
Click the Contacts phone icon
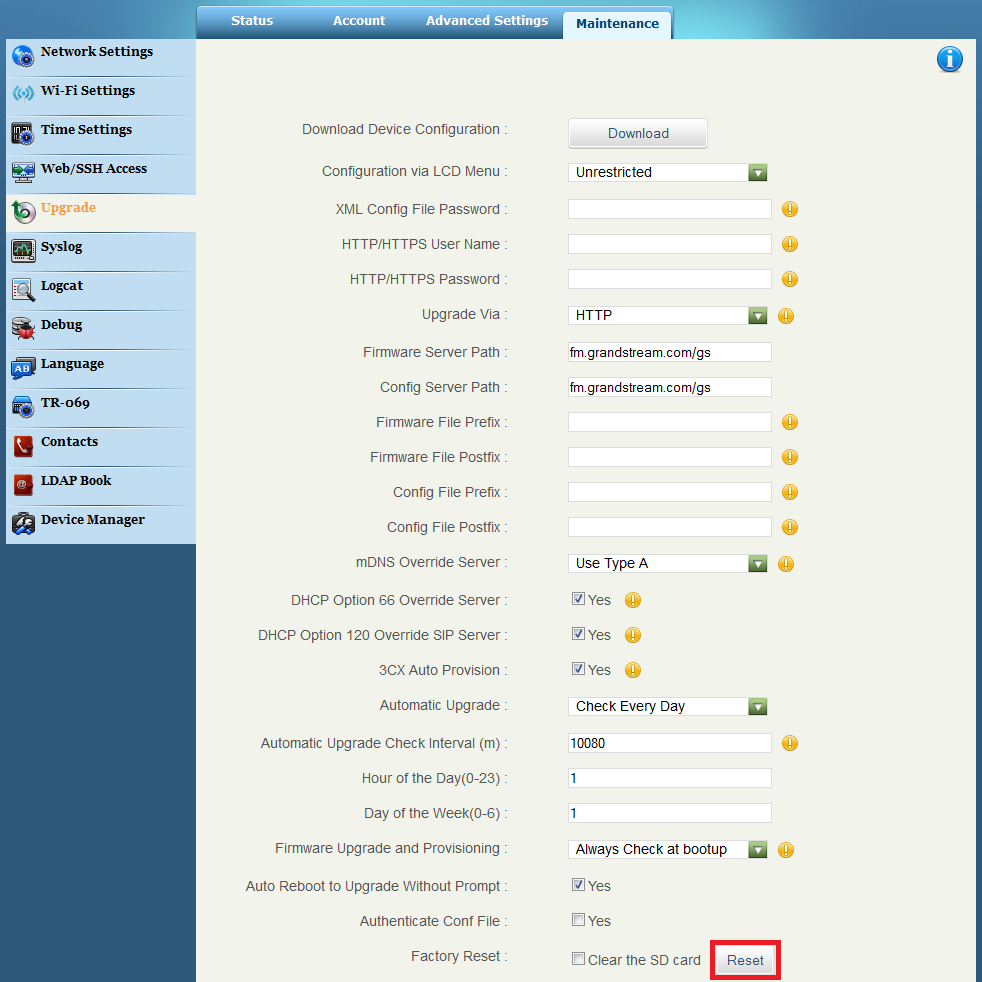[x=23, y=445]
